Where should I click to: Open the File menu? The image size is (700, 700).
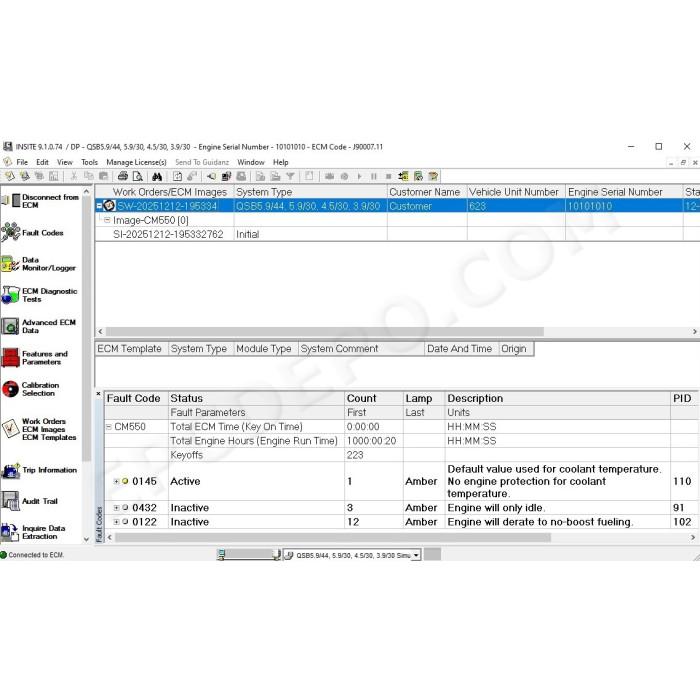(x=22, y=162)
